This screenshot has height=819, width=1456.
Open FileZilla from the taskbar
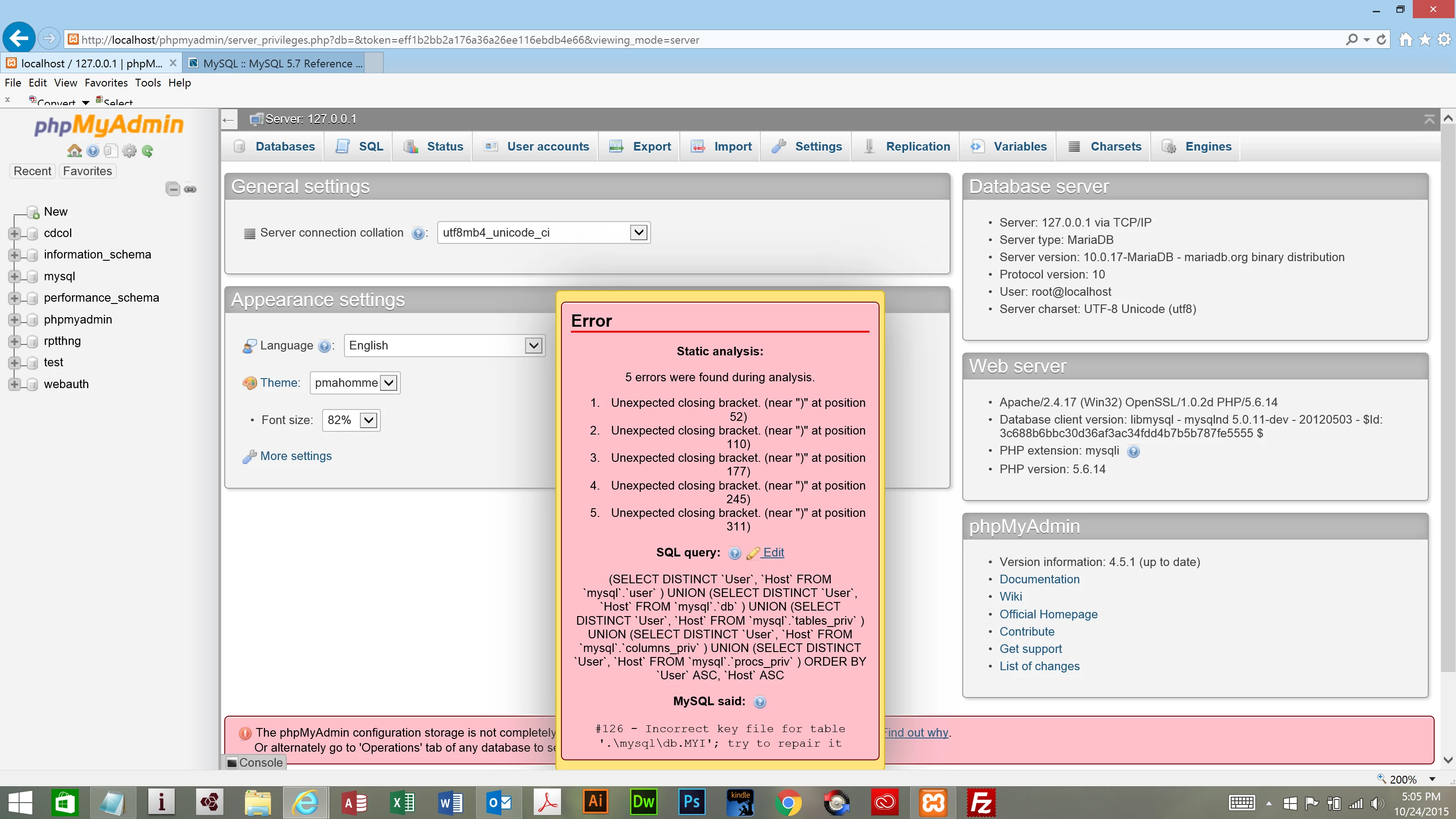981,802
